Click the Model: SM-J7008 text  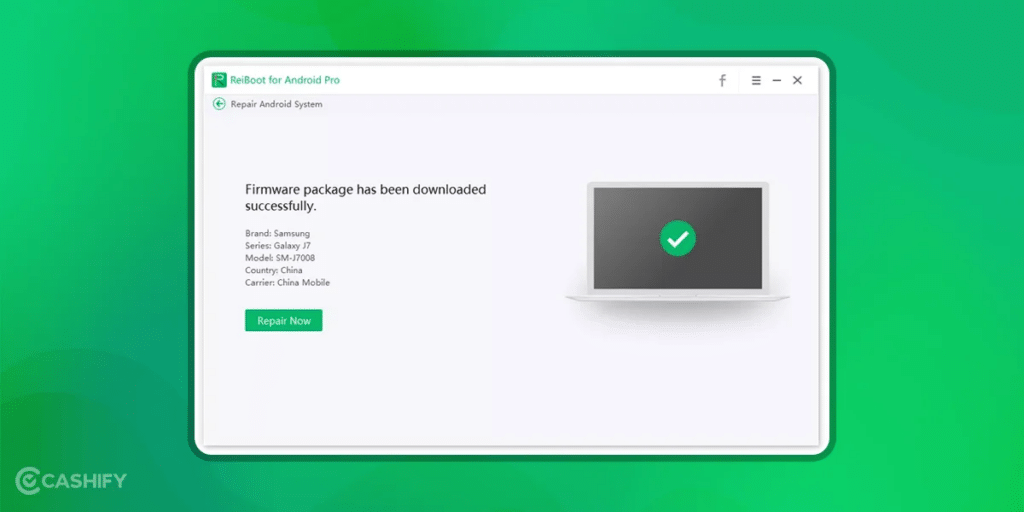280,258
